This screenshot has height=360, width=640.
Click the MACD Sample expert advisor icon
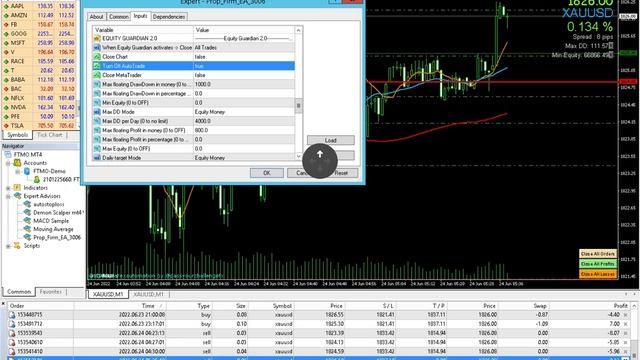coord(27,221)
